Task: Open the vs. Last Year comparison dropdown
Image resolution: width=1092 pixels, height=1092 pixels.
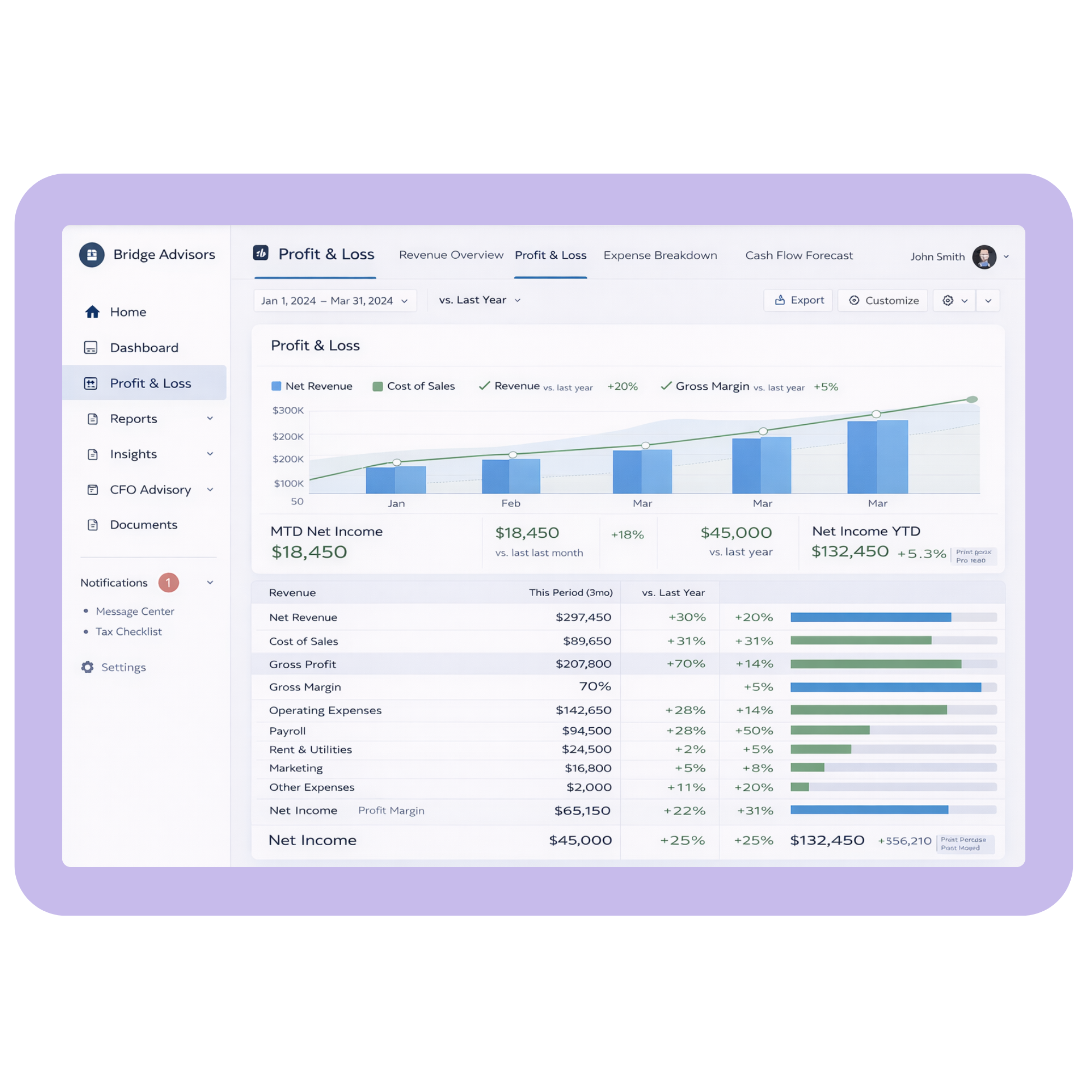Action: click(479, 300)
